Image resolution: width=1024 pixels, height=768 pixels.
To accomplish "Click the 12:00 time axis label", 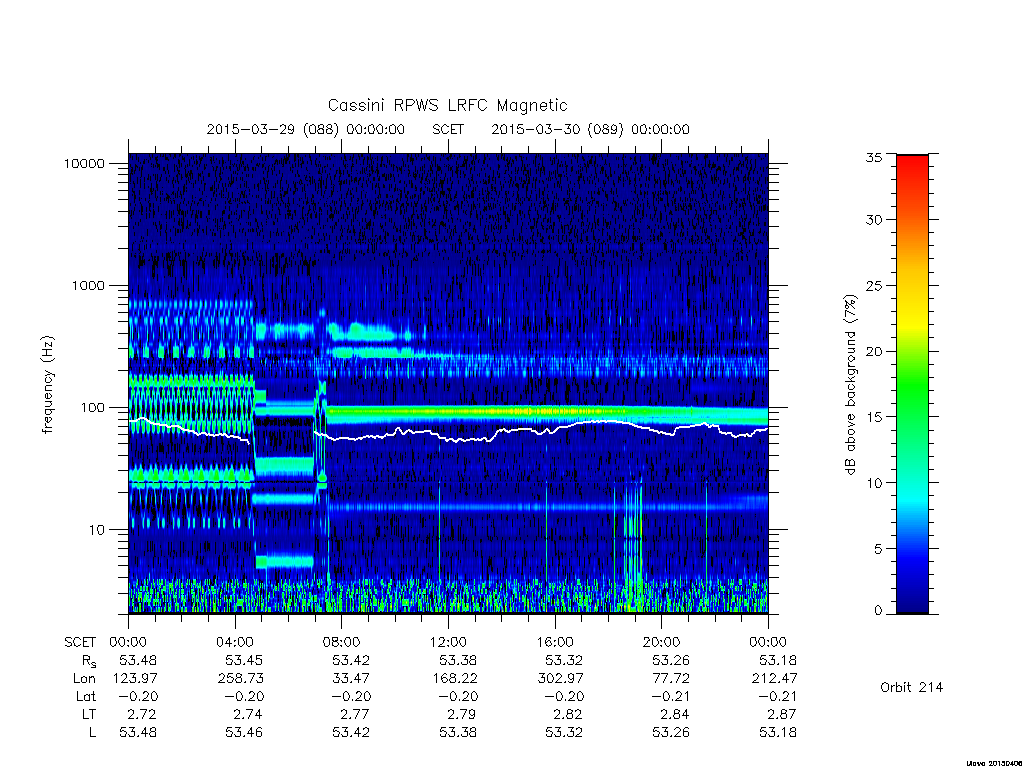I will pos(448,642).
